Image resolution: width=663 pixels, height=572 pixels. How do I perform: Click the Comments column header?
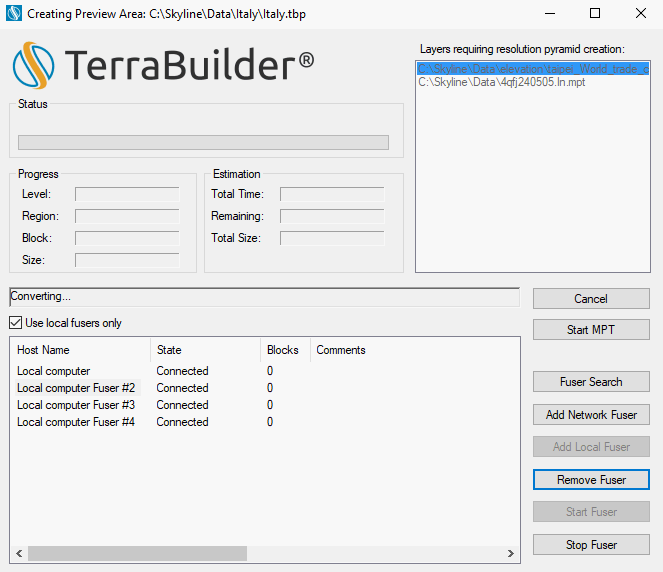point(341,350)
